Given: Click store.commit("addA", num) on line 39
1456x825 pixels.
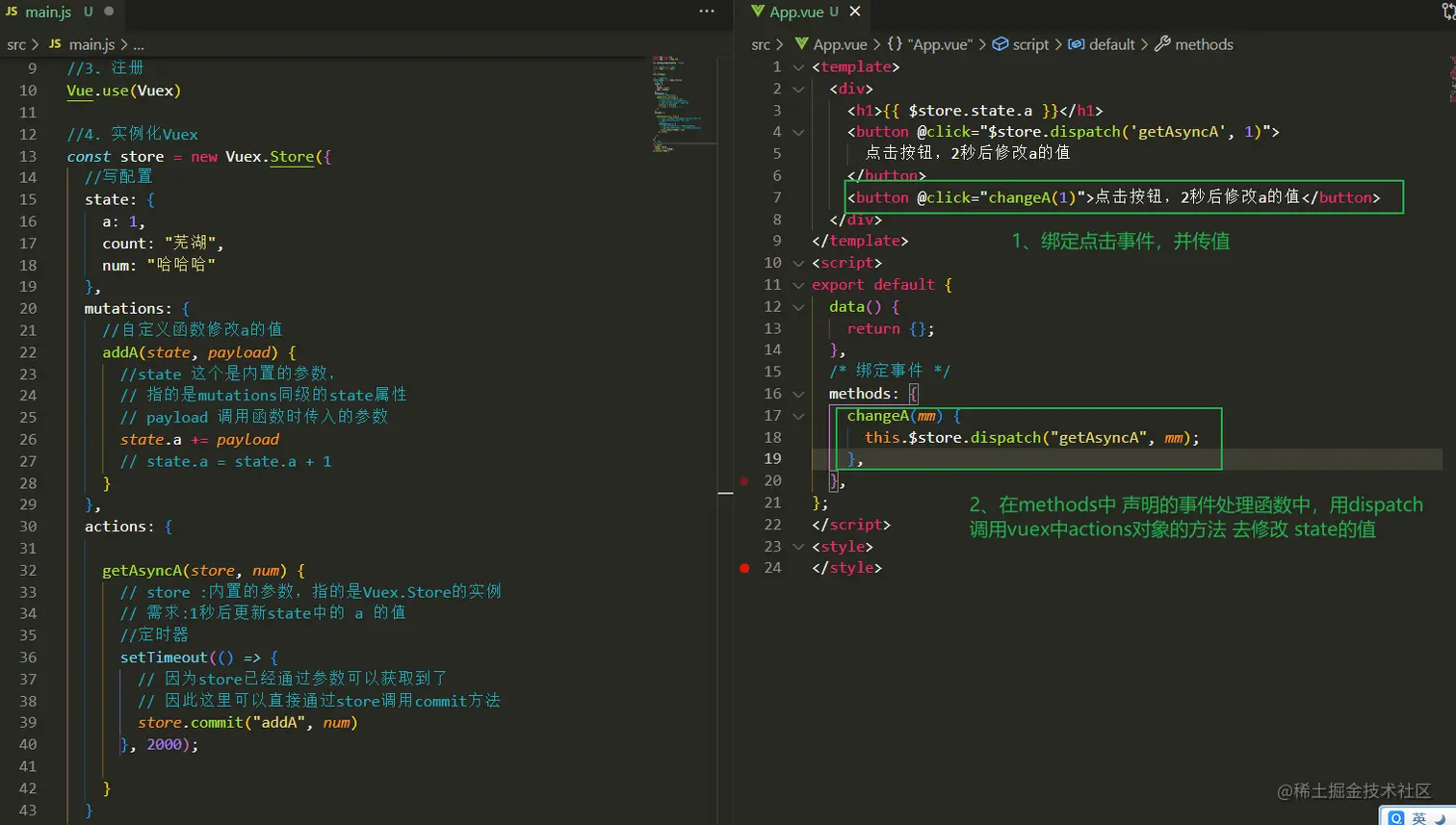Looking at the screenshot, I should [x=247, y=722].
